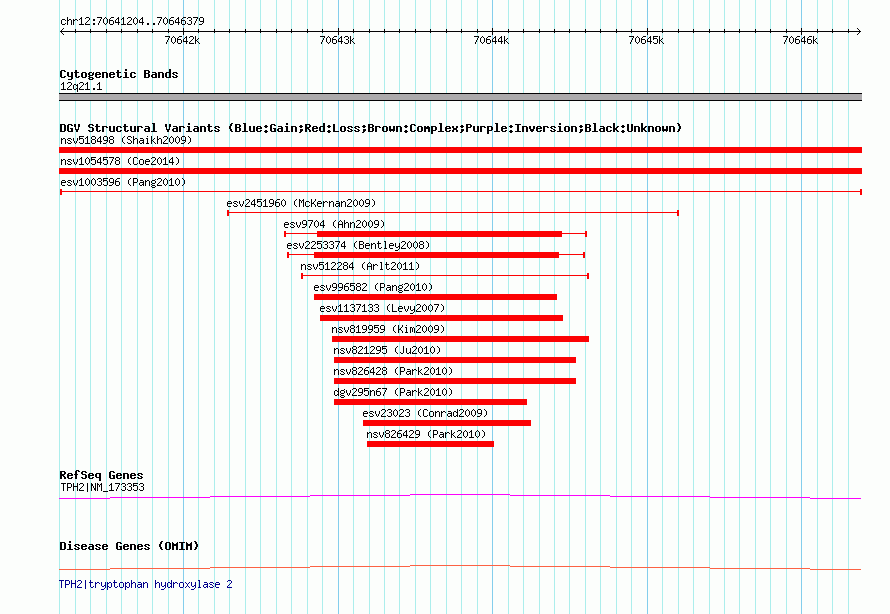Open the dgv295n67 (Park2010) variant
The image size is (890, 614).
click(x=430, y=402)
